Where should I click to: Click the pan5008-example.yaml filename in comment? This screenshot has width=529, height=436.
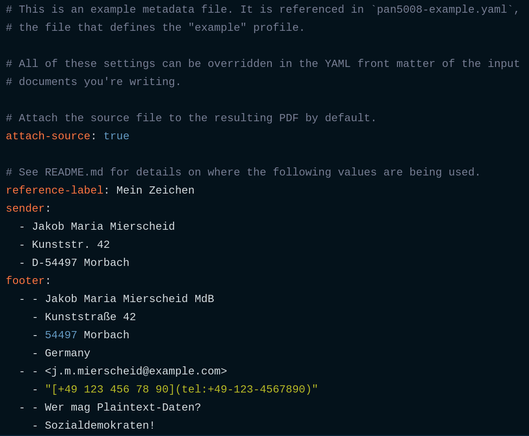click(442, 9)
